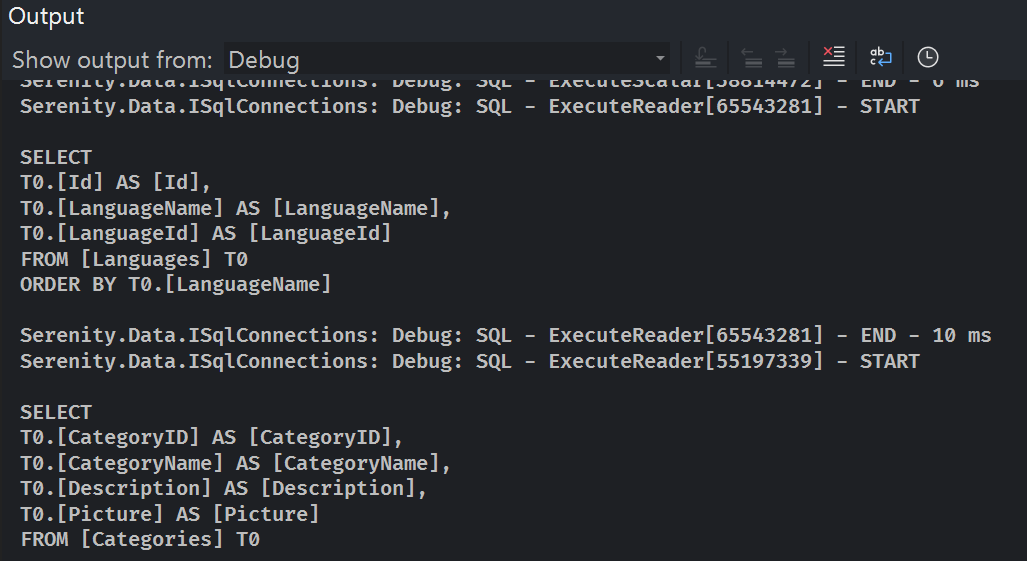Image resolution: width=1027 pixels, height=561 pixels.
Task: Click line 'FROM [Languages] T0'
Action: click(134, 259)
